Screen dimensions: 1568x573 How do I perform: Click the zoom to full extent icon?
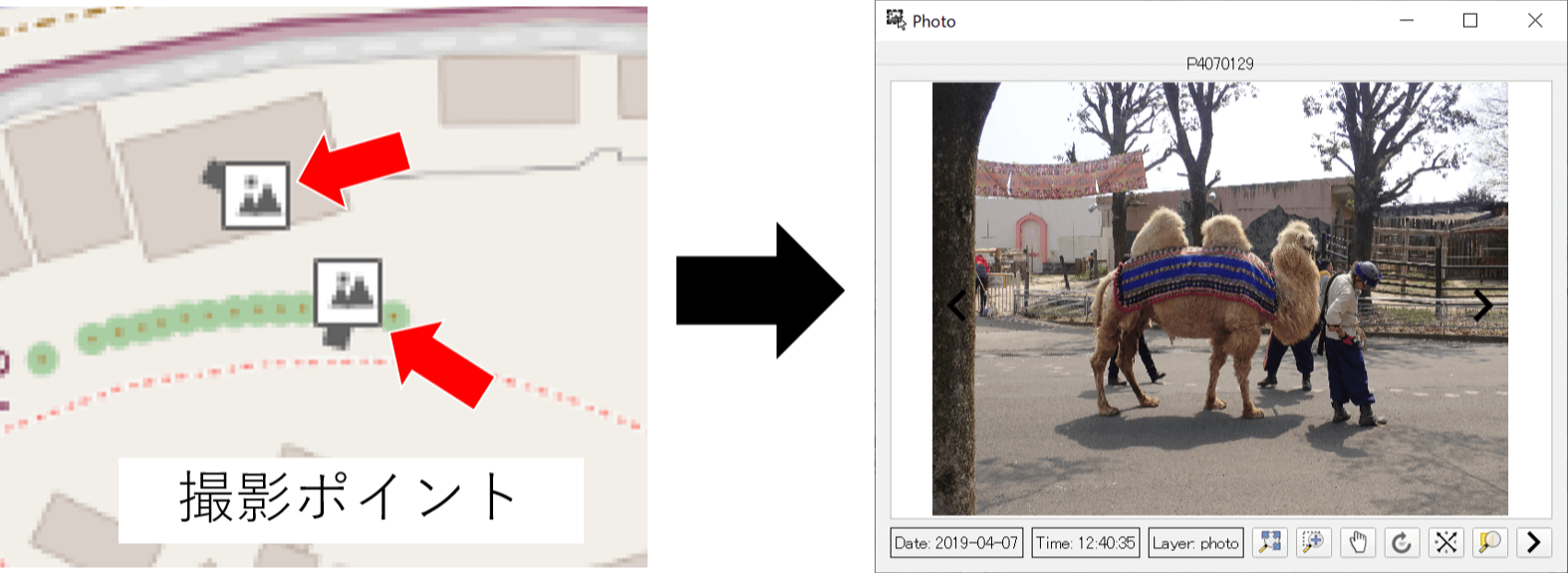pos(1270,542)
